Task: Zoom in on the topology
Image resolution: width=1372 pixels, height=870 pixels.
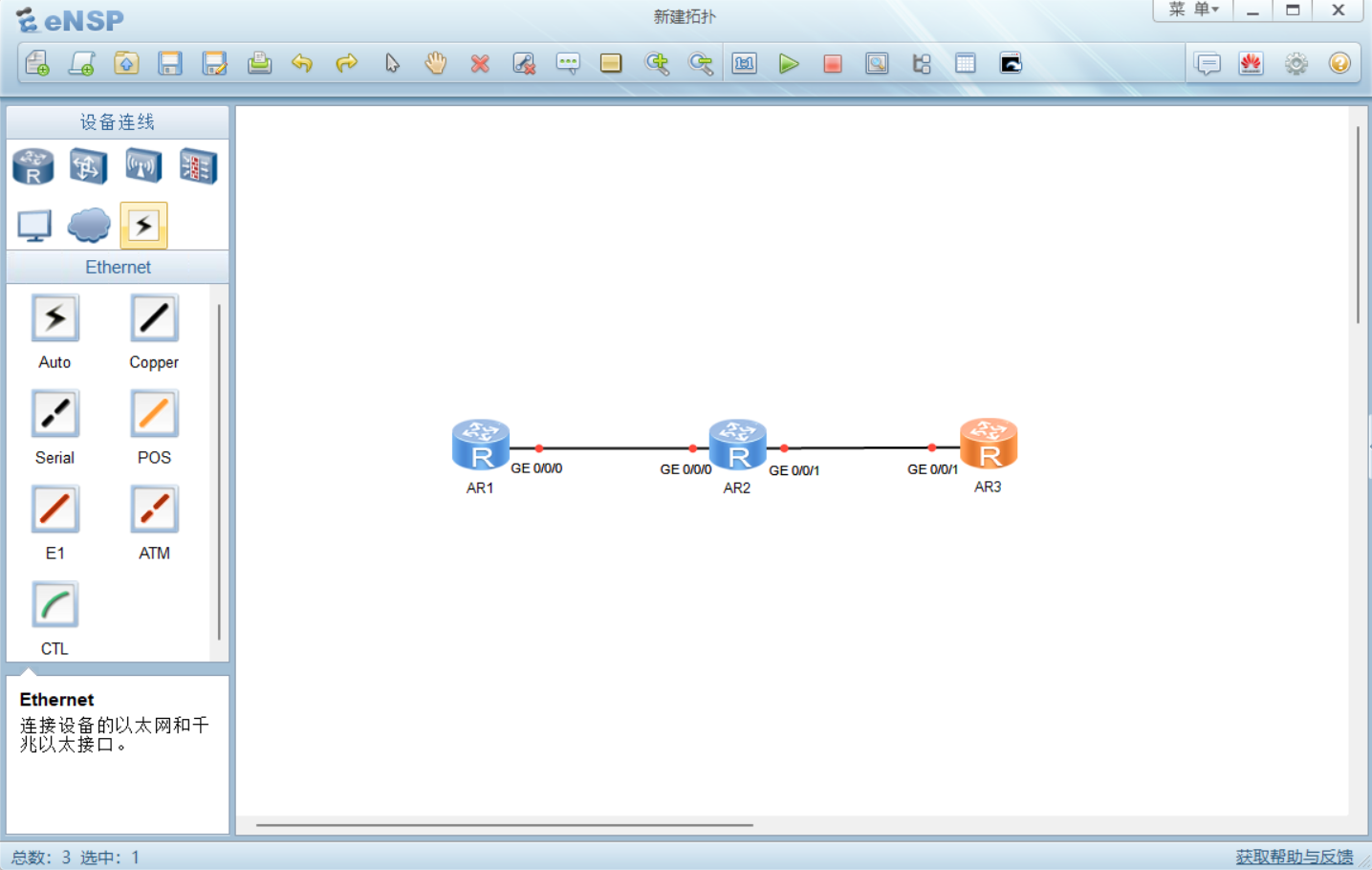Action: click(657, 64)
